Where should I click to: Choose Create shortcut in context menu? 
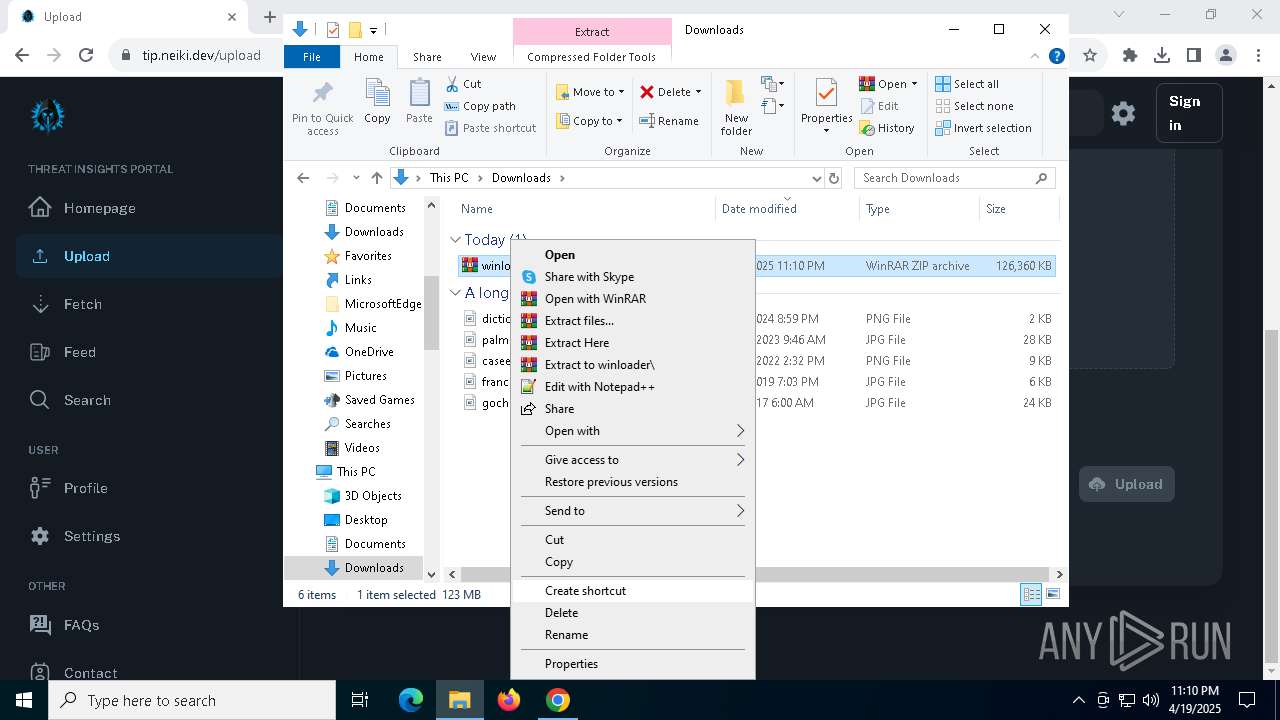click(x=632, y=591)
